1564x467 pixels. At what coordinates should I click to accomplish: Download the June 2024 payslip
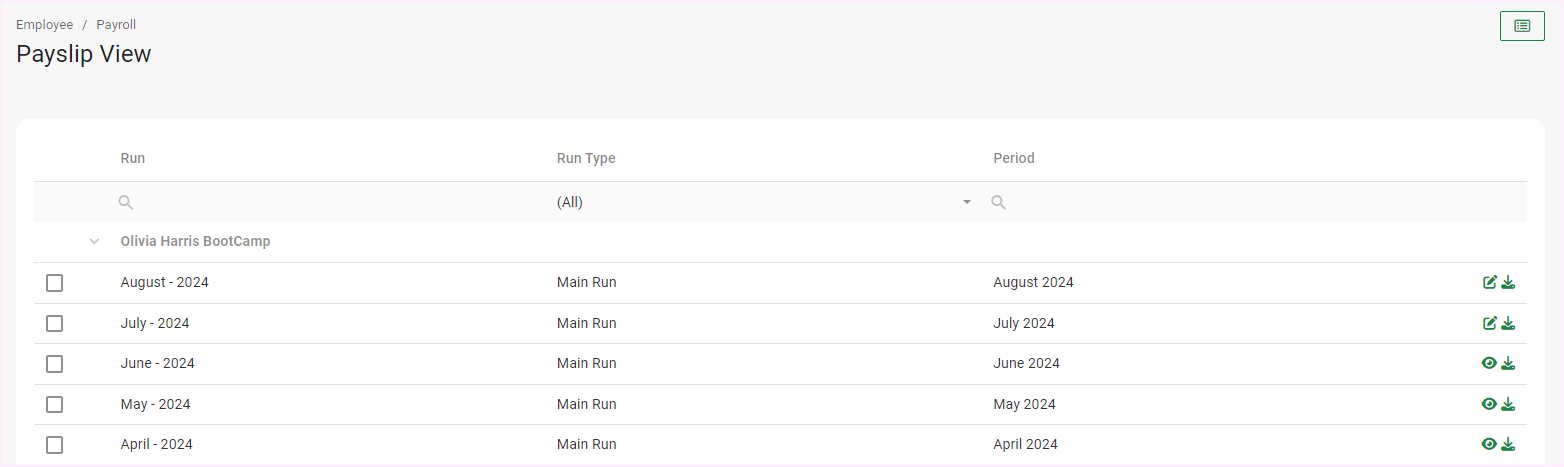pyautogui.click(x=1509, y=363)
